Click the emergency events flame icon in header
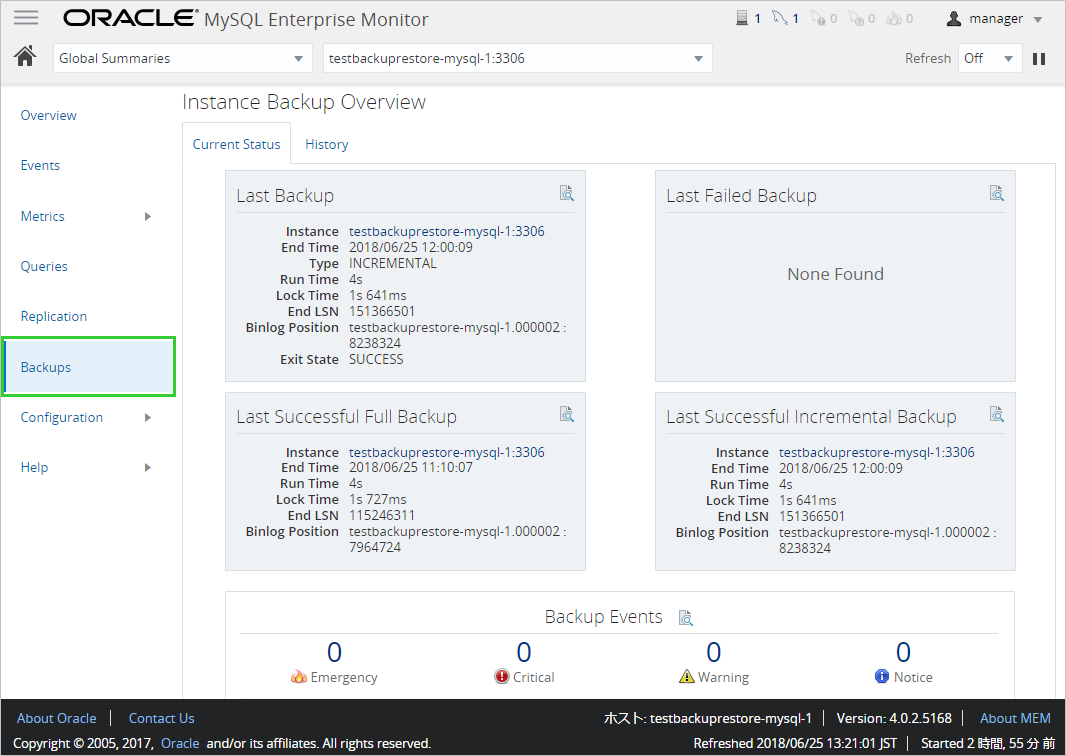 coord(894,18)
